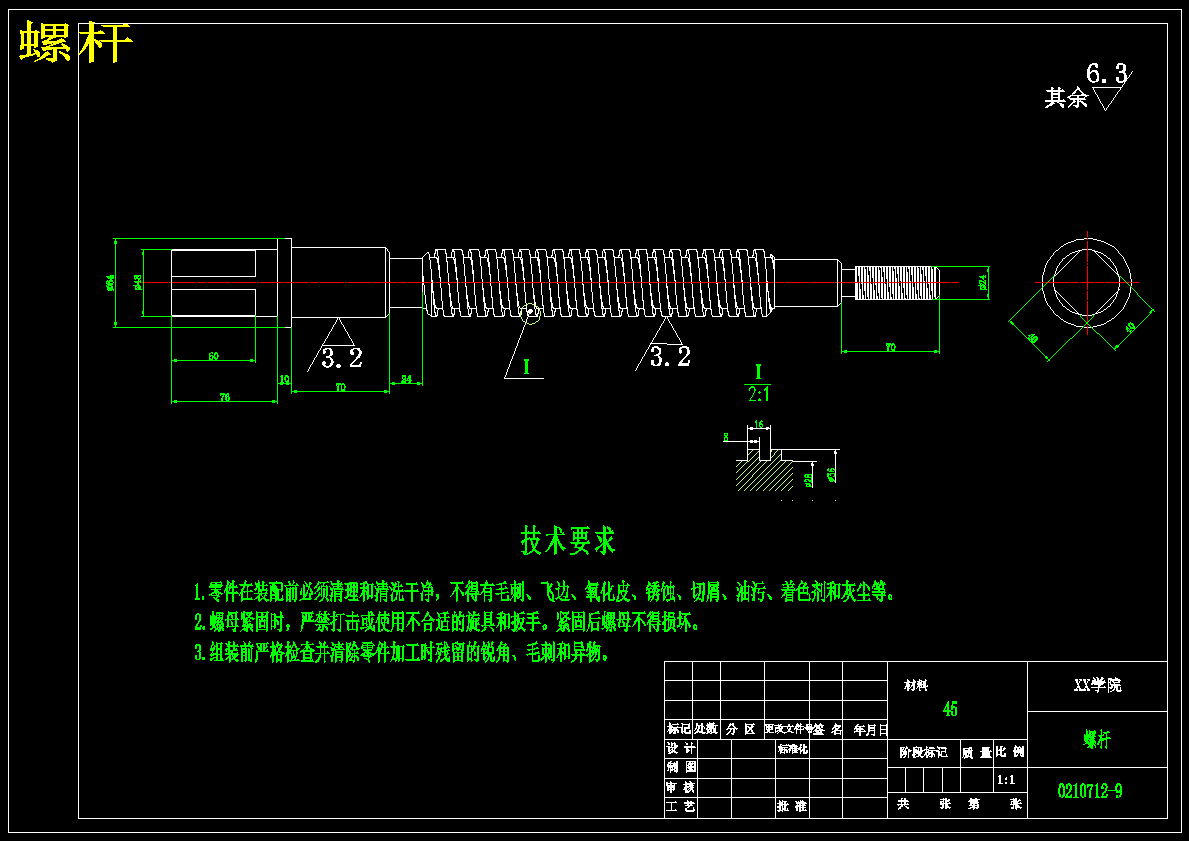Click the 签名 header cell
Image resolution: width=1189 pixels, height=841 pixels.
(x=828, y=729)
